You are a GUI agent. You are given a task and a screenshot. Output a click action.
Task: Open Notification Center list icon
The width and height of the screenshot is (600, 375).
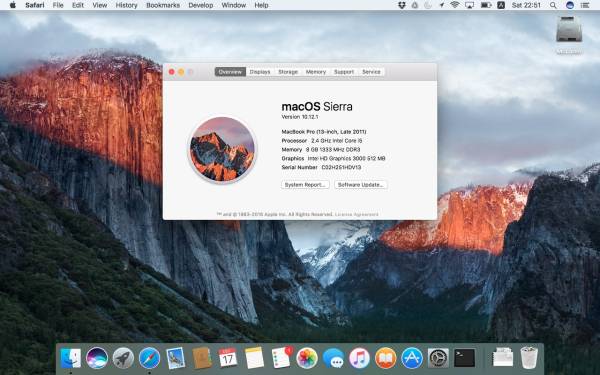(x=585, y=5)
